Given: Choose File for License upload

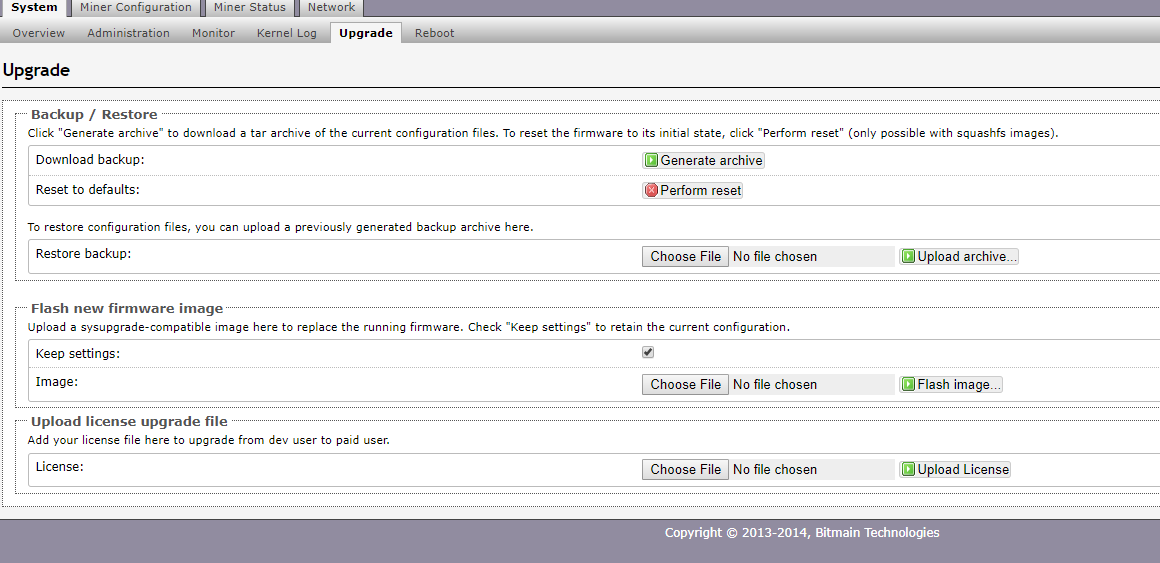Looking at the screenshot, I should click(x=685, y=470).
